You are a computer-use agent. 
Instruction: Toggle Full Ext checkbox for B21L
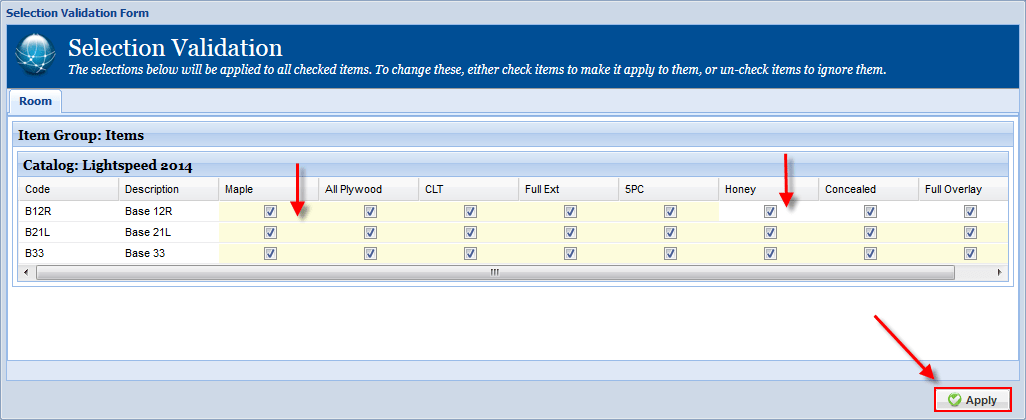(571, 232)
